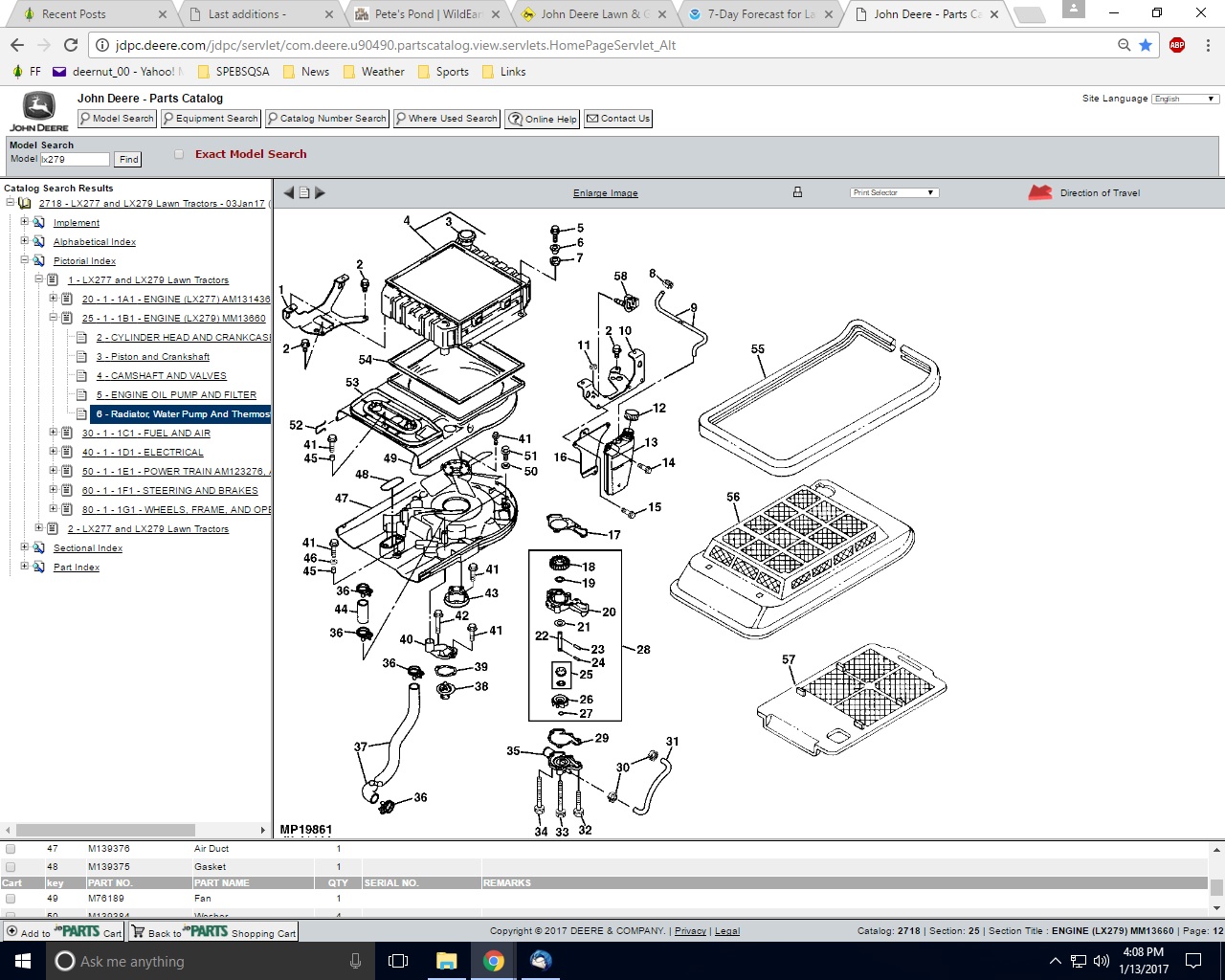1225x980 pixels.
Task: Click page icon beside CAMSHAFT AND VALVES
Action: pos(82,375)
